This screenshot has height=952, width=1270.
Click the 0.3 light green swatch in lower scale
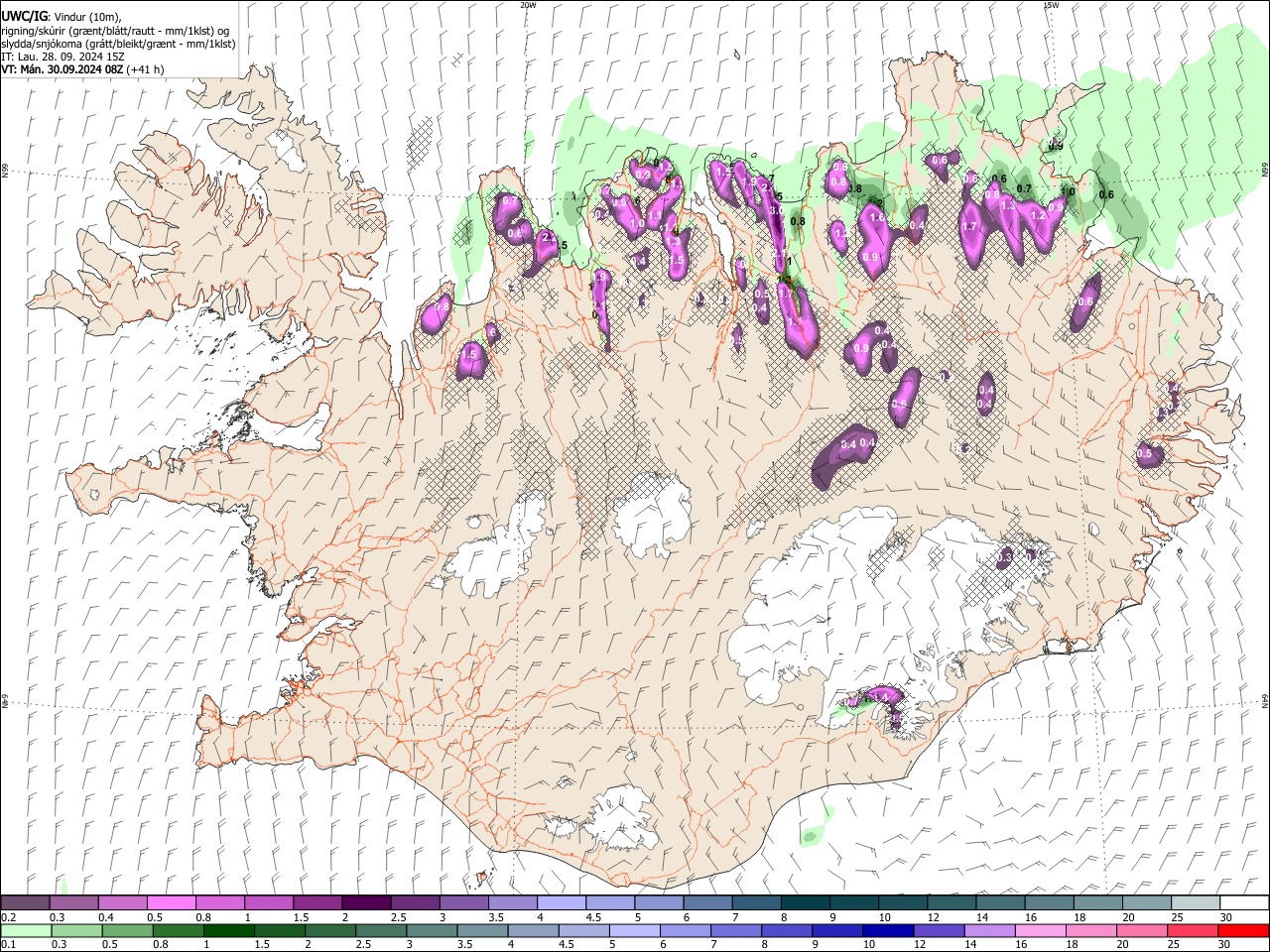click(76, 930)
